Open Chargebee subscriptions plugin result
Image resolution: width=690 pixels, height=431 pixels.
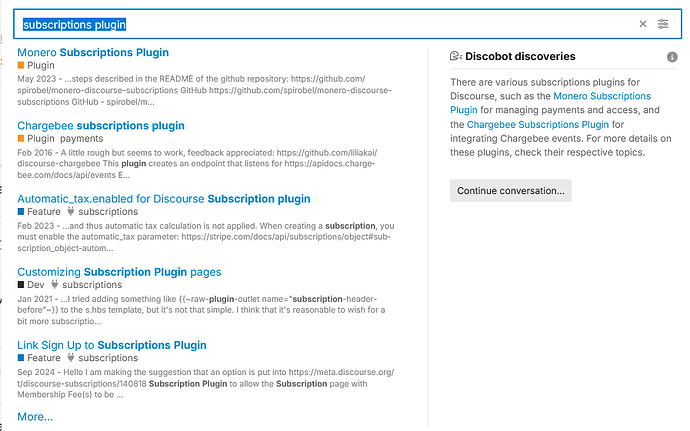(101, 126)
